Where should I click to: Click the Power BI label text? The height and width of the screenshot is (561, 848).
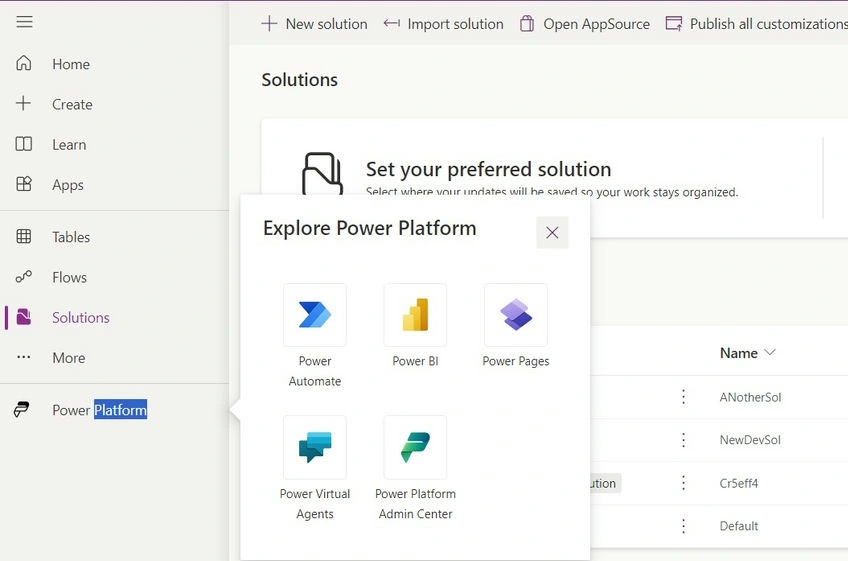(x=415, y=361)
